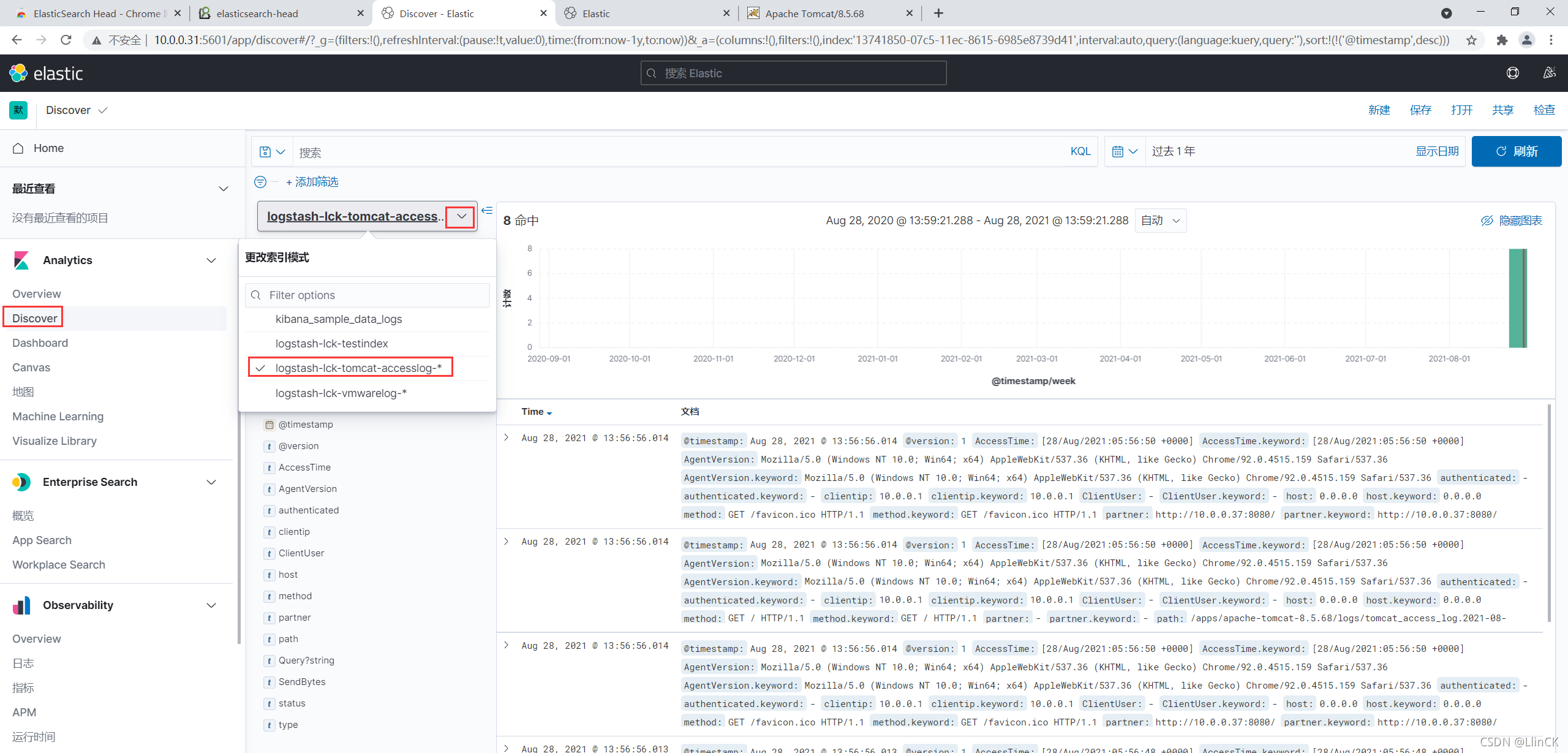Open the help menu icon in header
Screen dimensions: 1568x753
[1512, 73]
